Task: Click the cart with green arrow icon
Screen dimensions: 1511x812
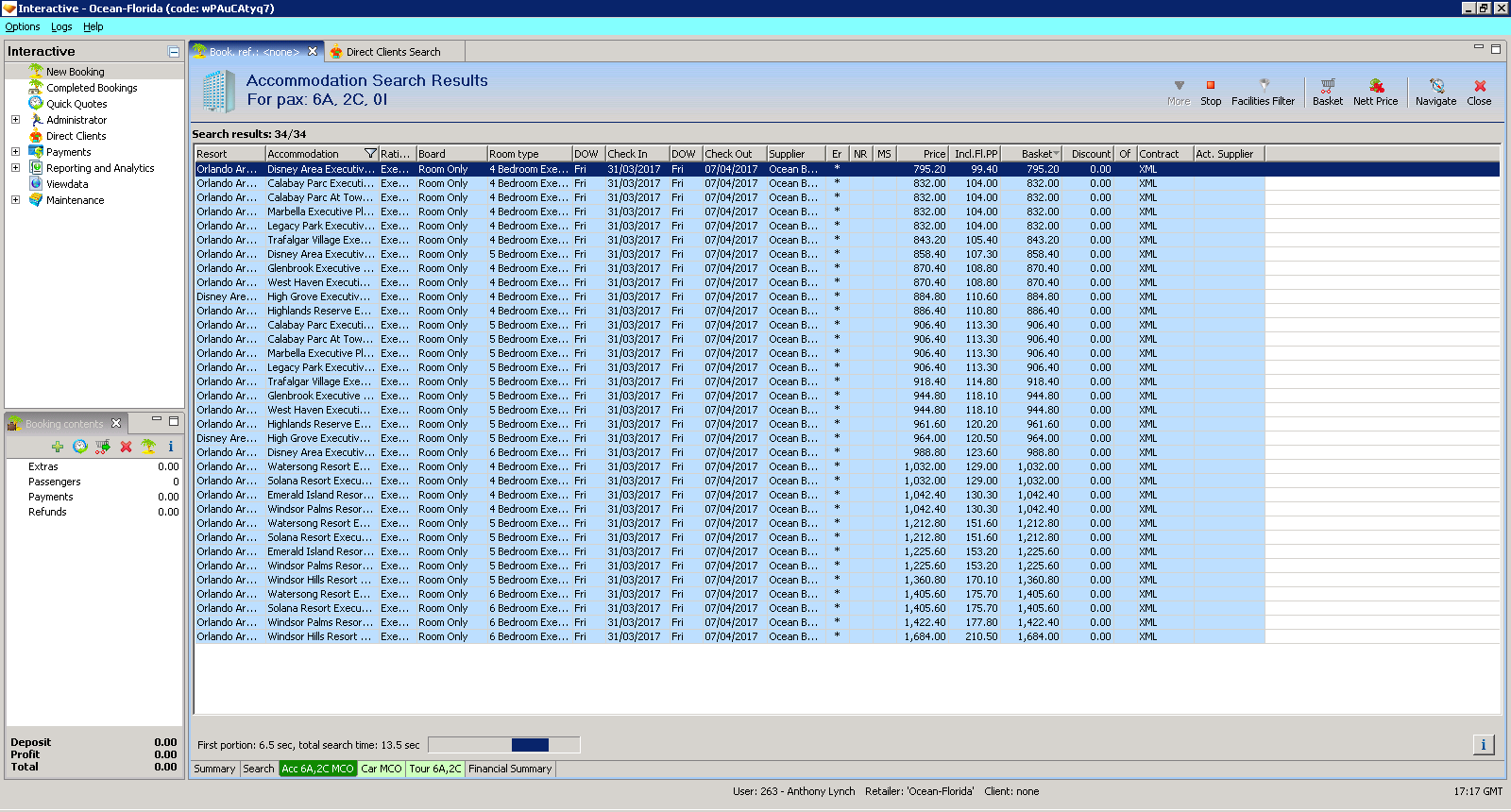Action: pos(103,447)
